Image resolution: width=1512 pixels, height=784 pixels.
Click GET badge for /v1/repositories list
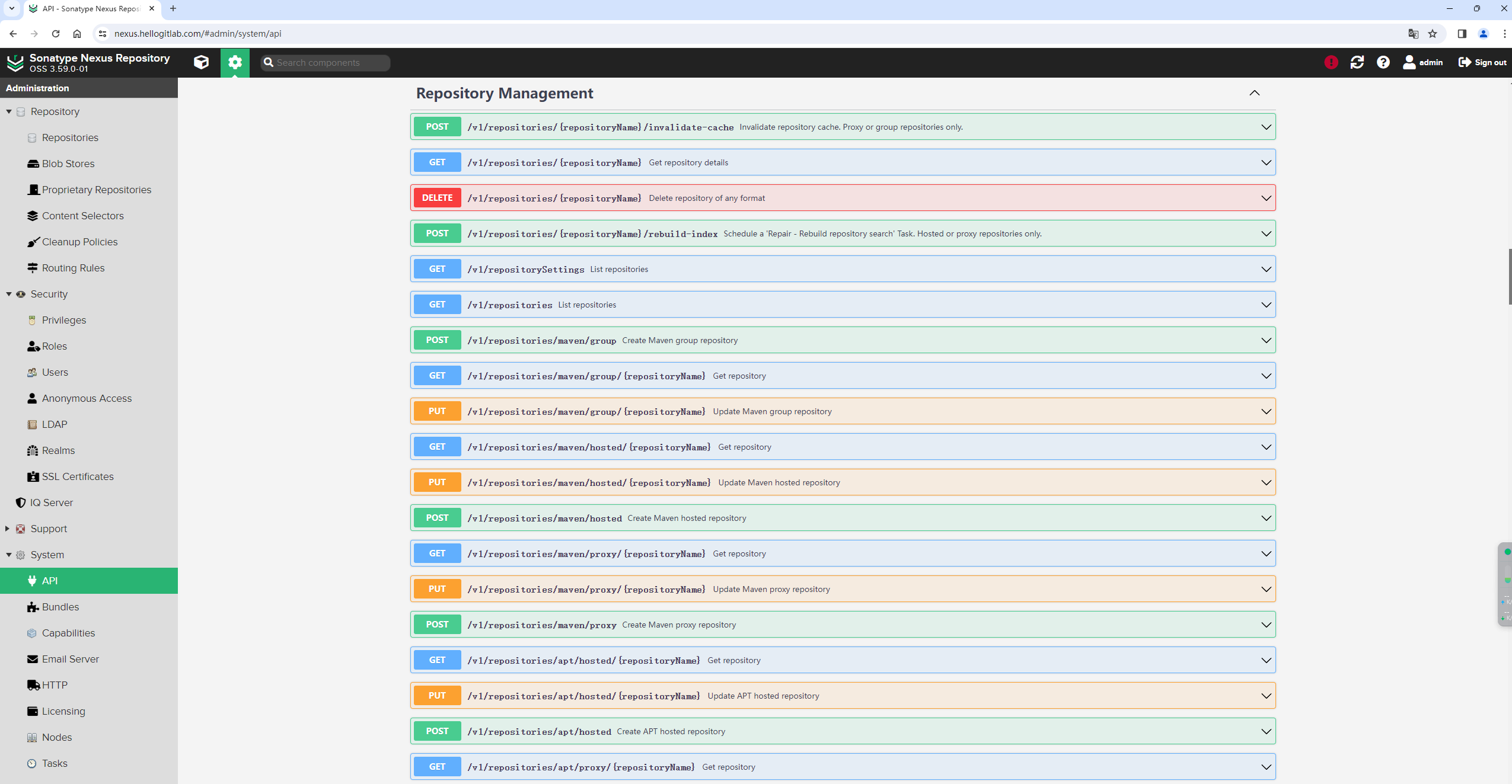437,305
